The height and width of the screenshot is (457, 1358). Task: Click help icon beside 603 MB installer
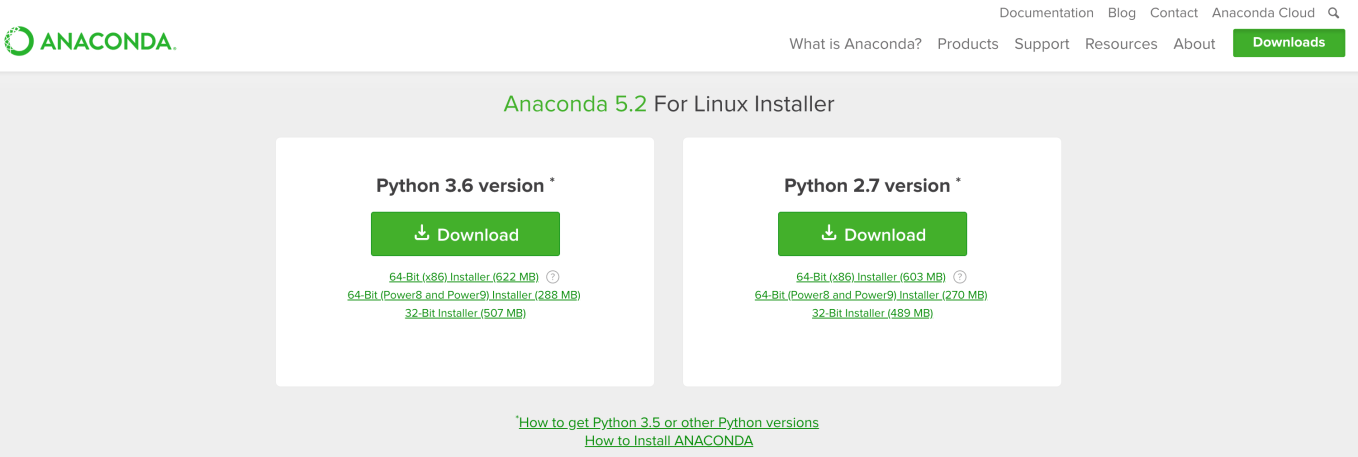(x=960, y=277)
